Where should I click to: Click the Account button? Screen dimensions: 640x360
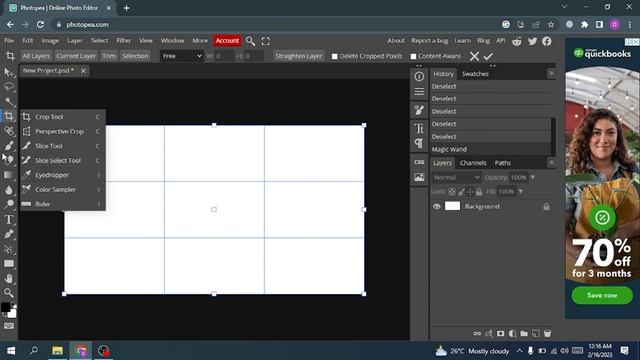pyautogui.click(x=227, y=40)
